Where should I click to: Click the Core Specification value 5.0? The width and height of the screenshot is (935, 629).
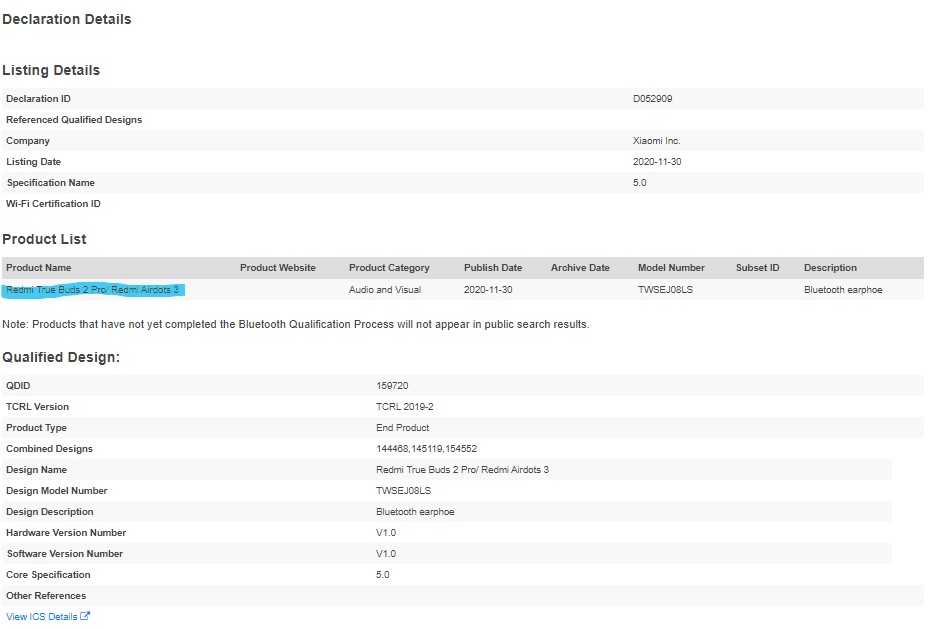point(383,575)
